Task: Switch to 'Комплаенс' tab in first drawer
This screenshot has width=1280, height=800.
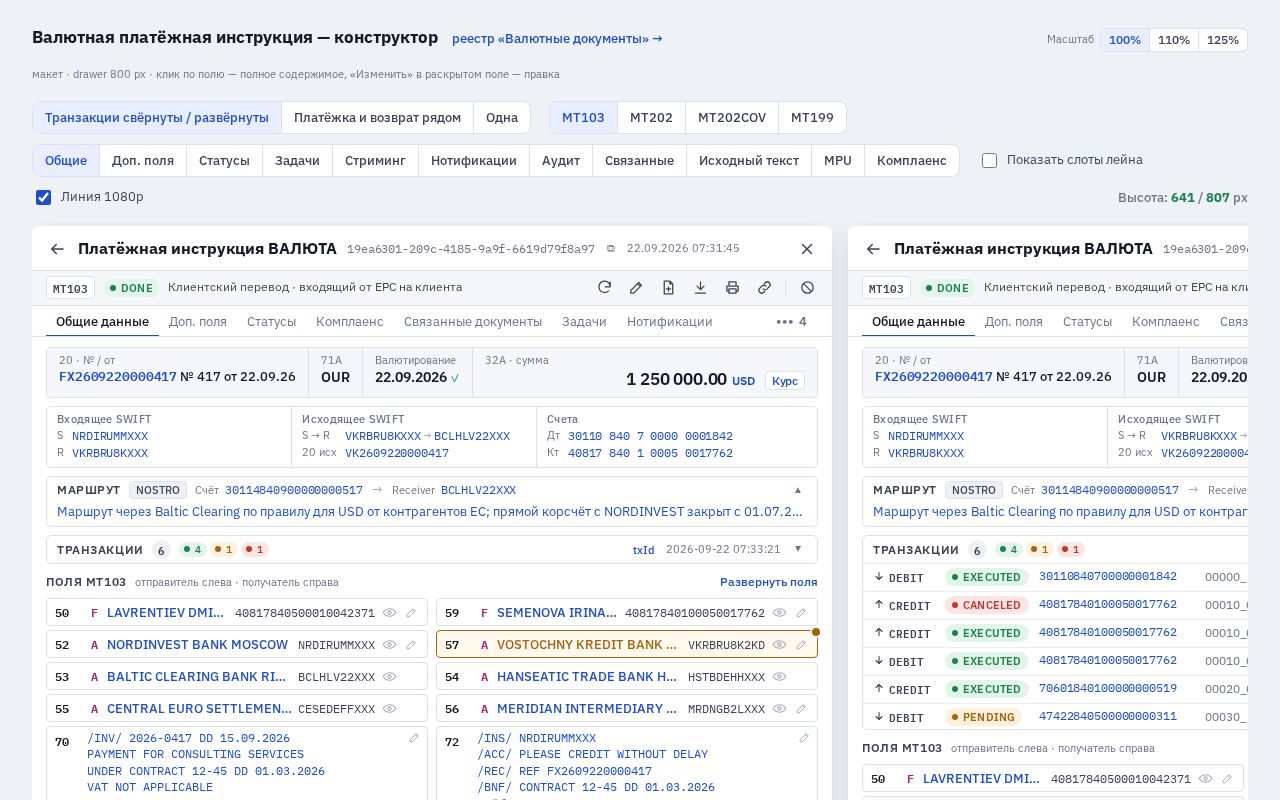Action: click(350, 322)
